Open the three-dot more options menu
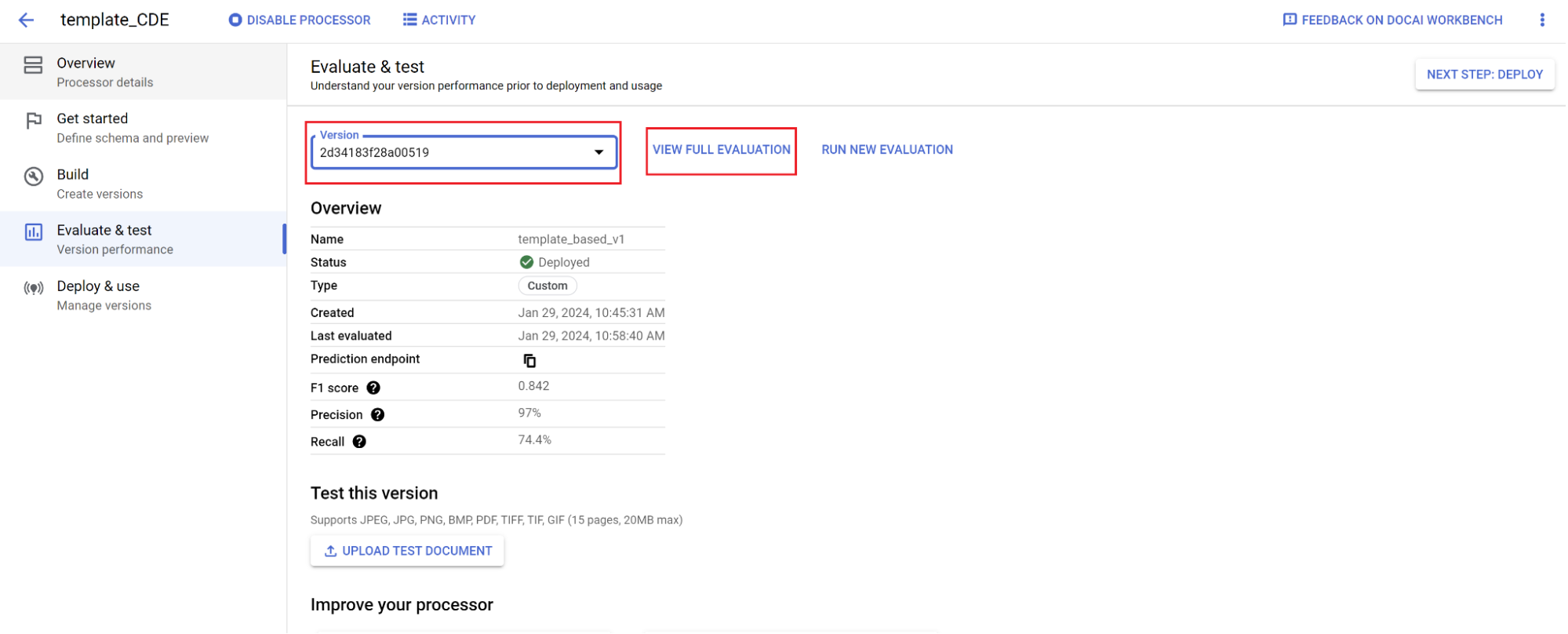Image resolution: width=1568 pixels, height=634 pixels. [1541, 20]
